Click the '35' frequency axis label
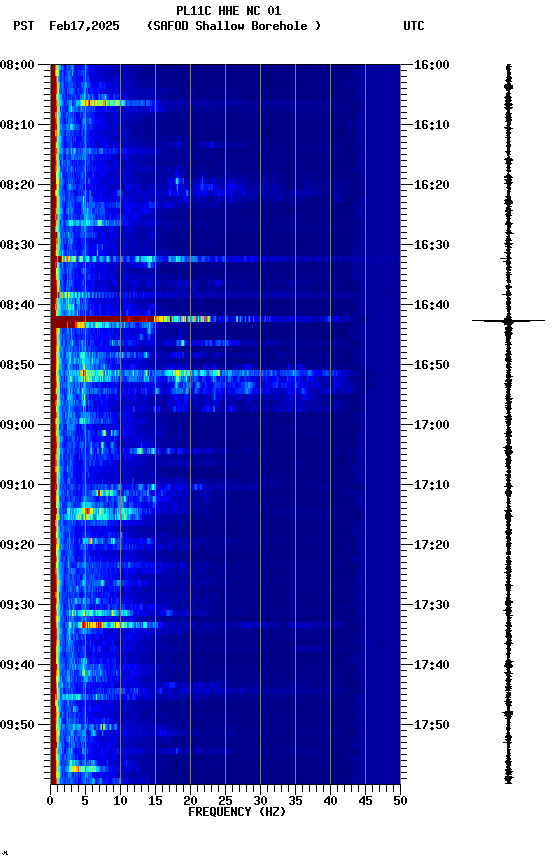 tap(295, 801)
